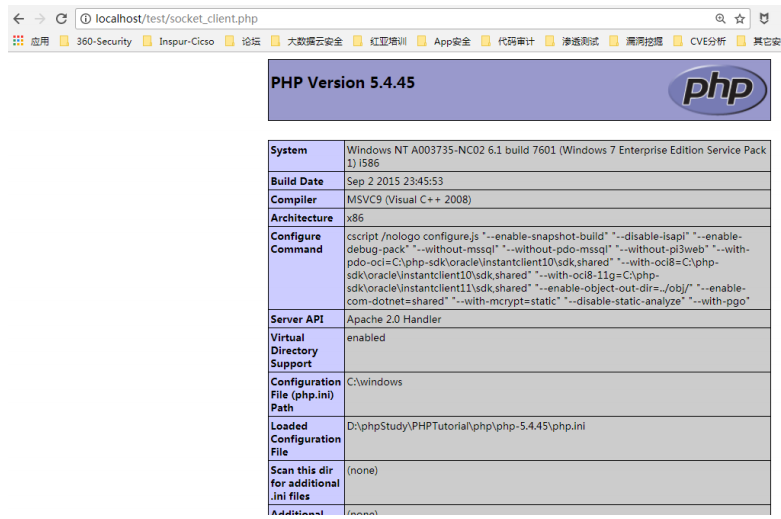781x519 pixels.
Task: Open the 论坛 bookmark folder
Action: coord(243,41)
